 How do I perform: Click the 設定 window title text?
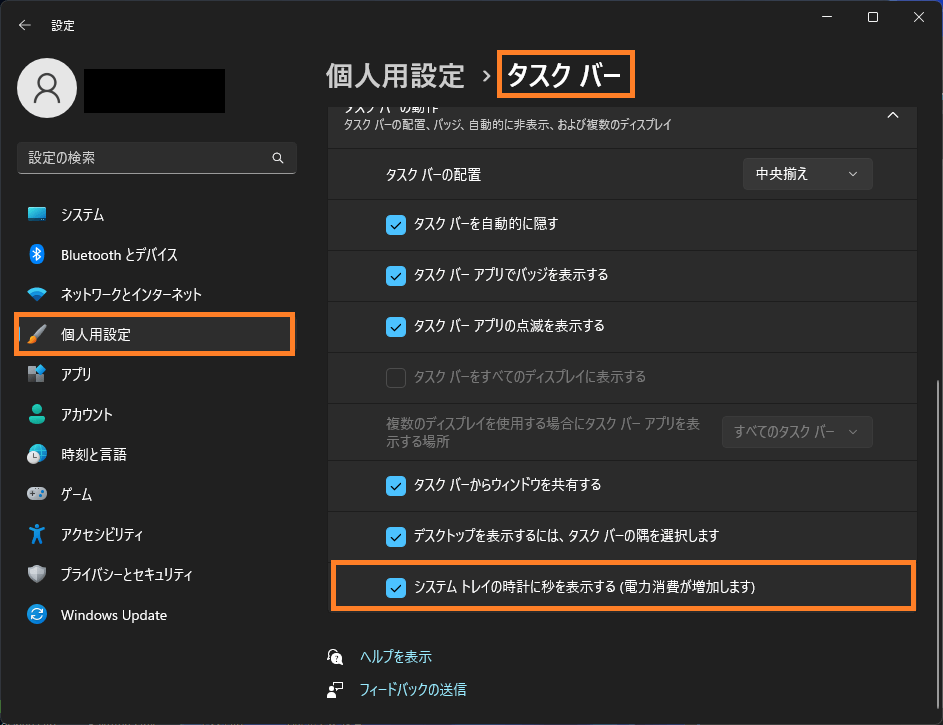click(x=63, y=25)
